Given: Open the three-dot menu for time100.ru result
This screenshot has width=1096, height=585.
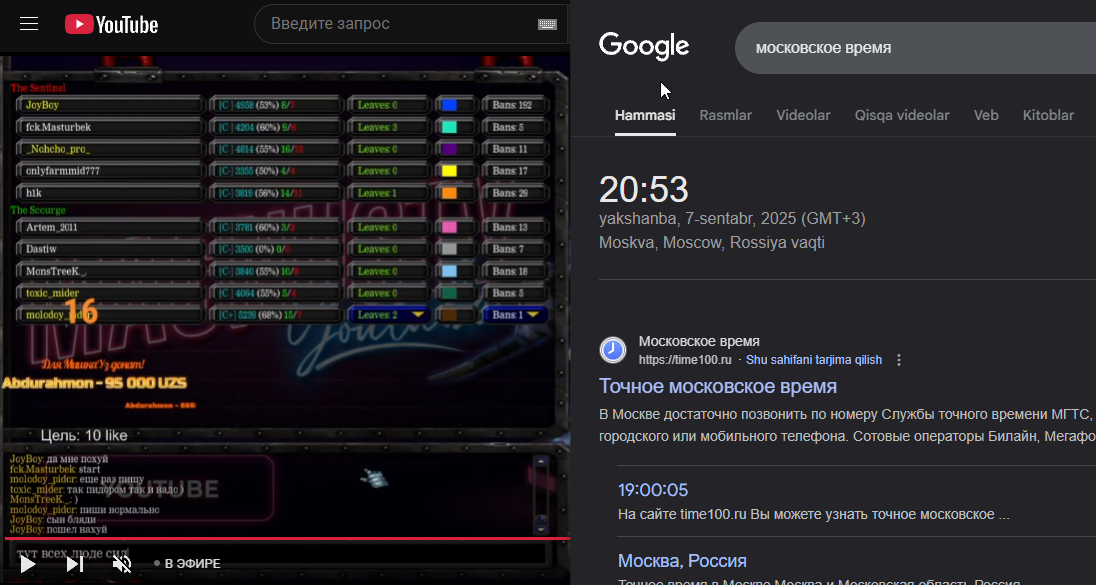Looking at the screenshot, I should 899,360.
